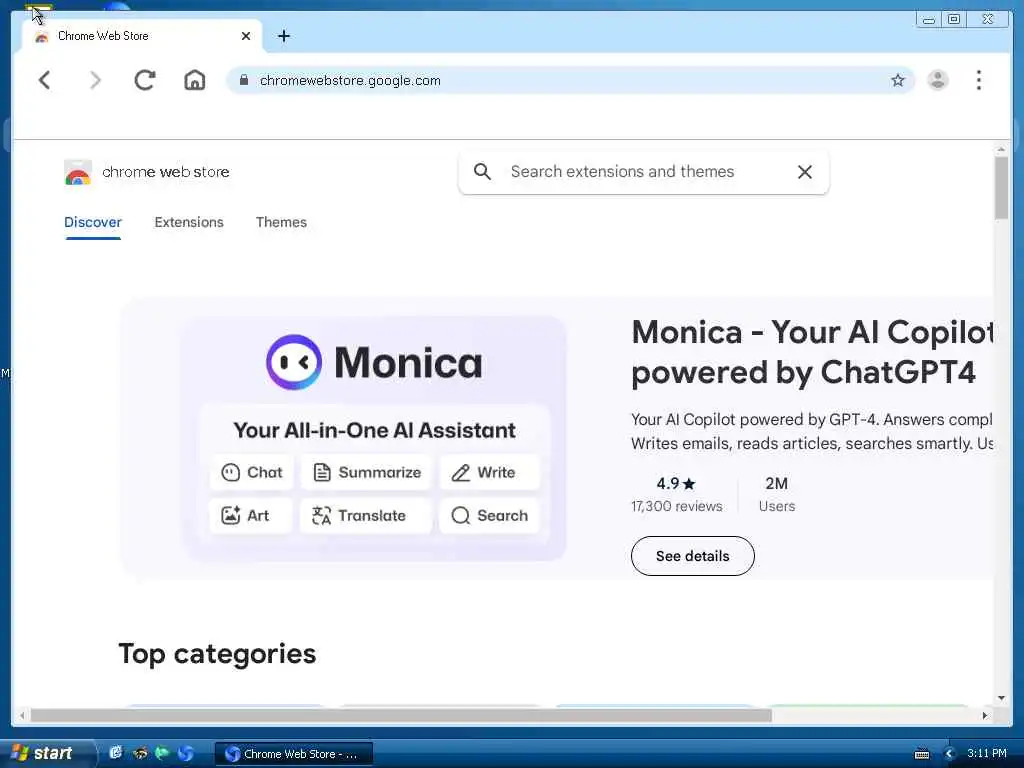Click the 2M Users count
This screenshot has height=768, width=1024.
(776, 494)
